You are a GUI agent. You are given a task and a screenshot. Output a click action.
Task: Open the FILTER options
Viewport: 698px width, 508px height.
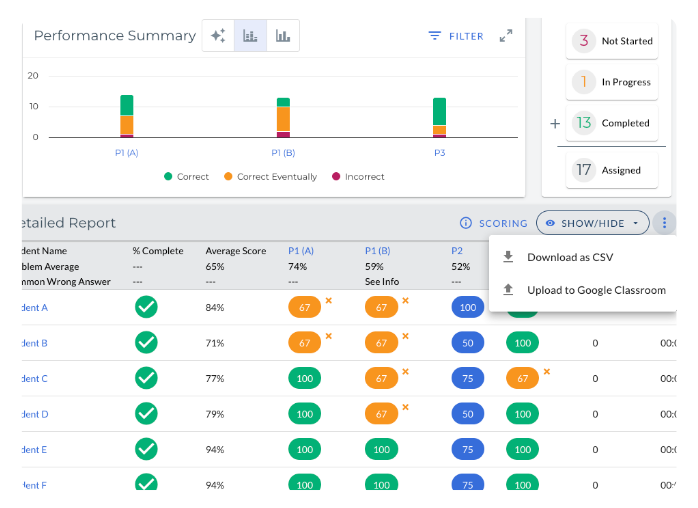point(455,36)
